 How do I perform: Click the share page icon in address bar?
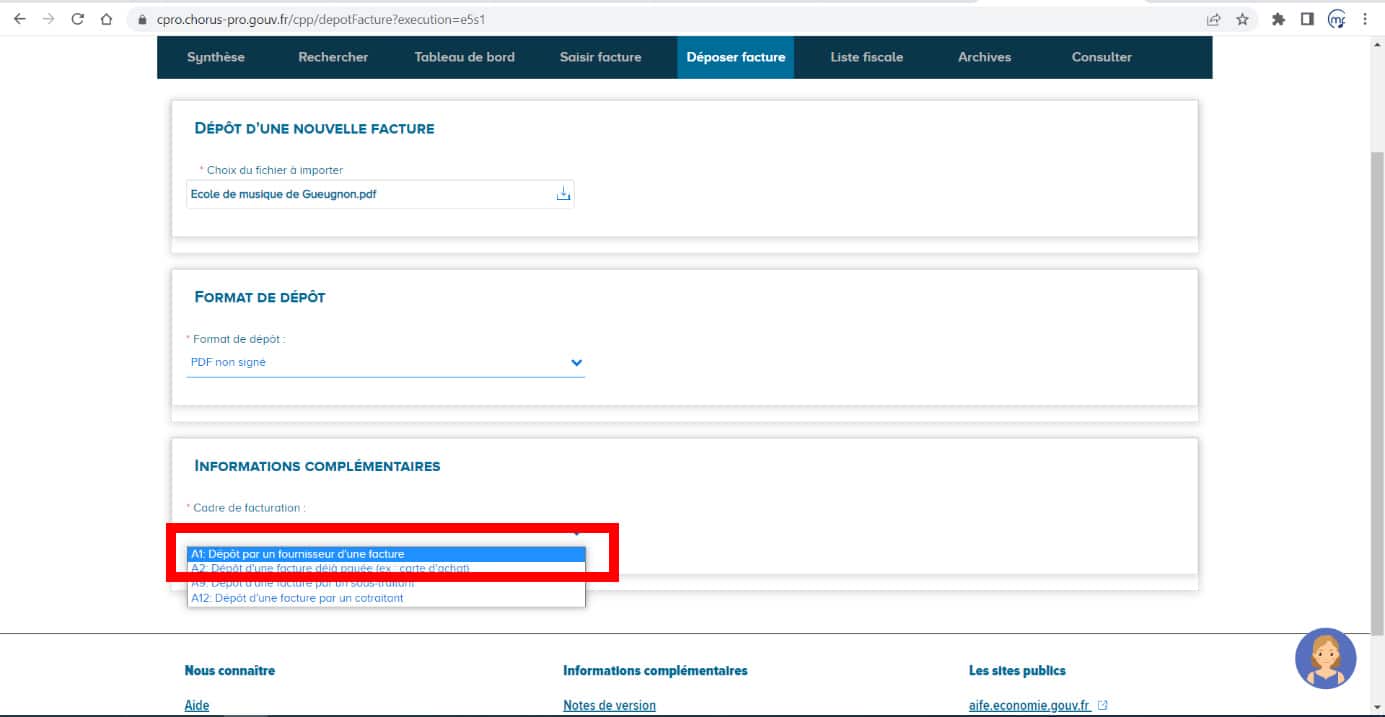tap(1213, 19)
